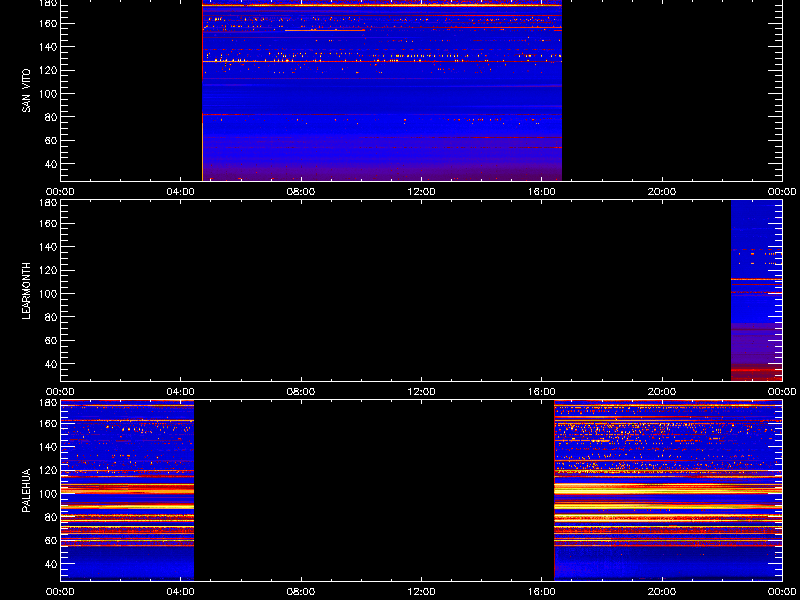The image size is (800, 600).
Task: Click 08:00 under the Learmonth plot
Action: click(301, 392)
